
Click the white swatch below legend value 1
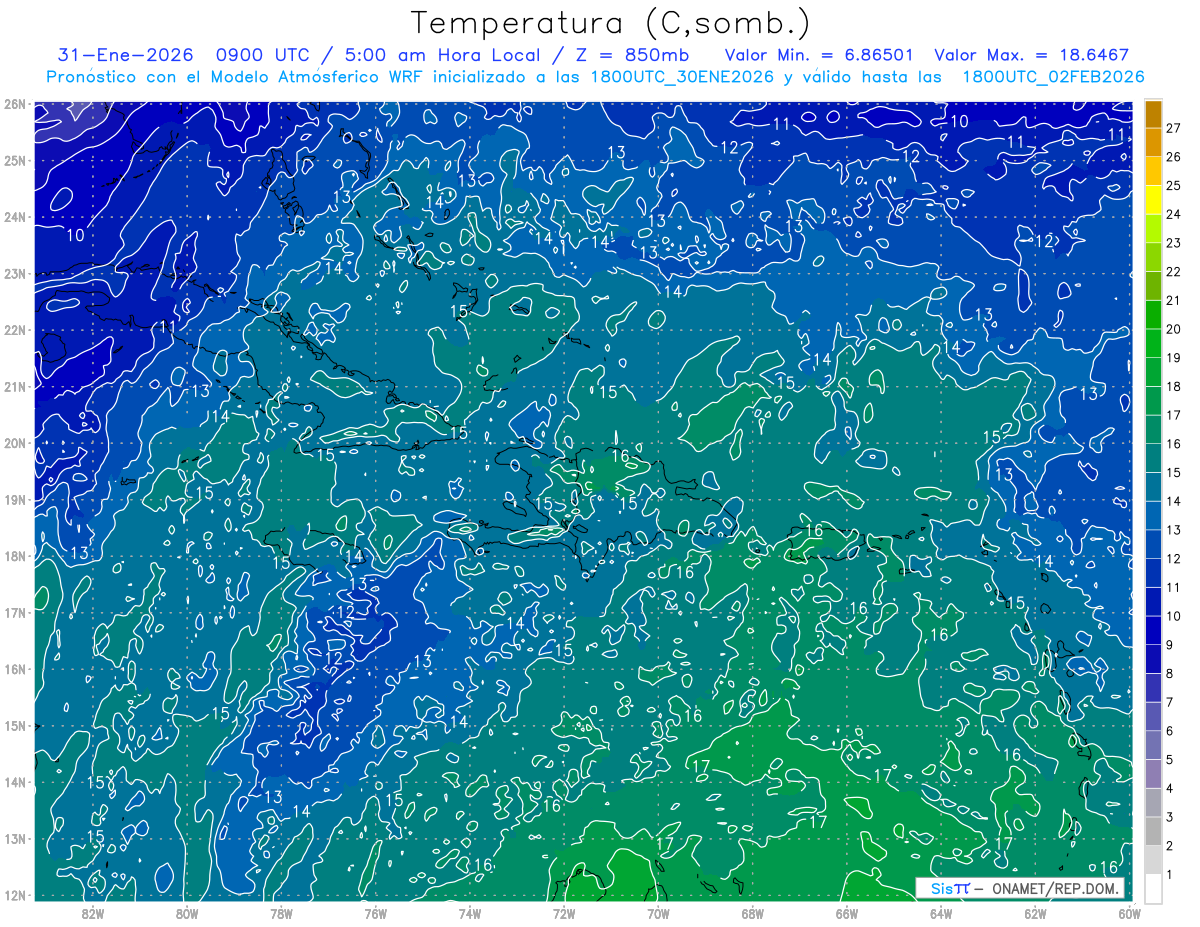[x=1153, y=889]
